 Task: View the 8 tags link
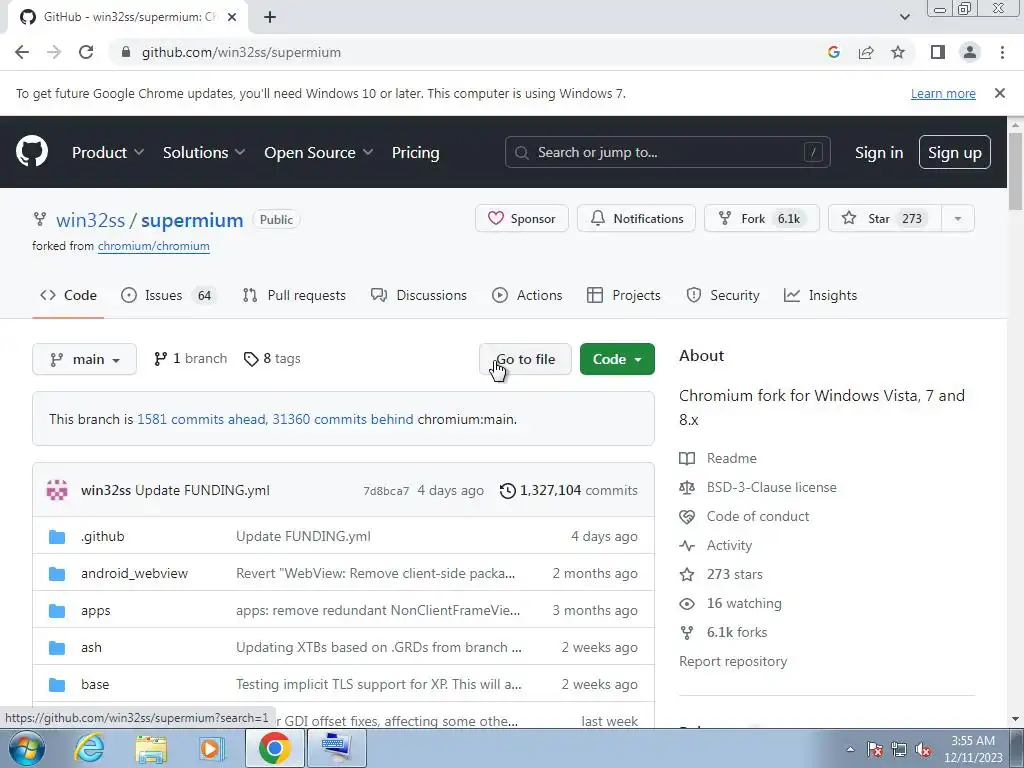pyautogui.click(x=272, y=359)
